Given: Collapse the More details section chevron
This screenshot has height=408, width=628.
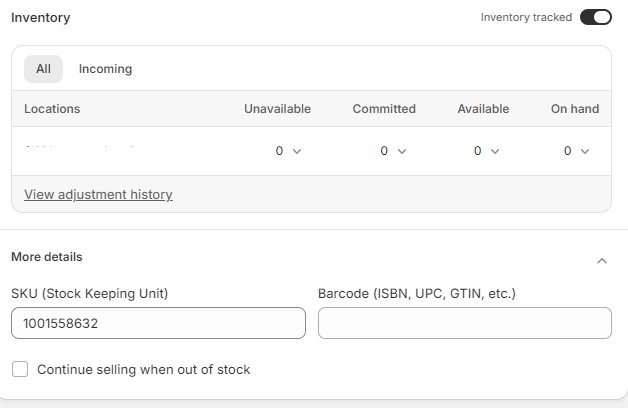Looking at the screenshot, I should 601,260.
